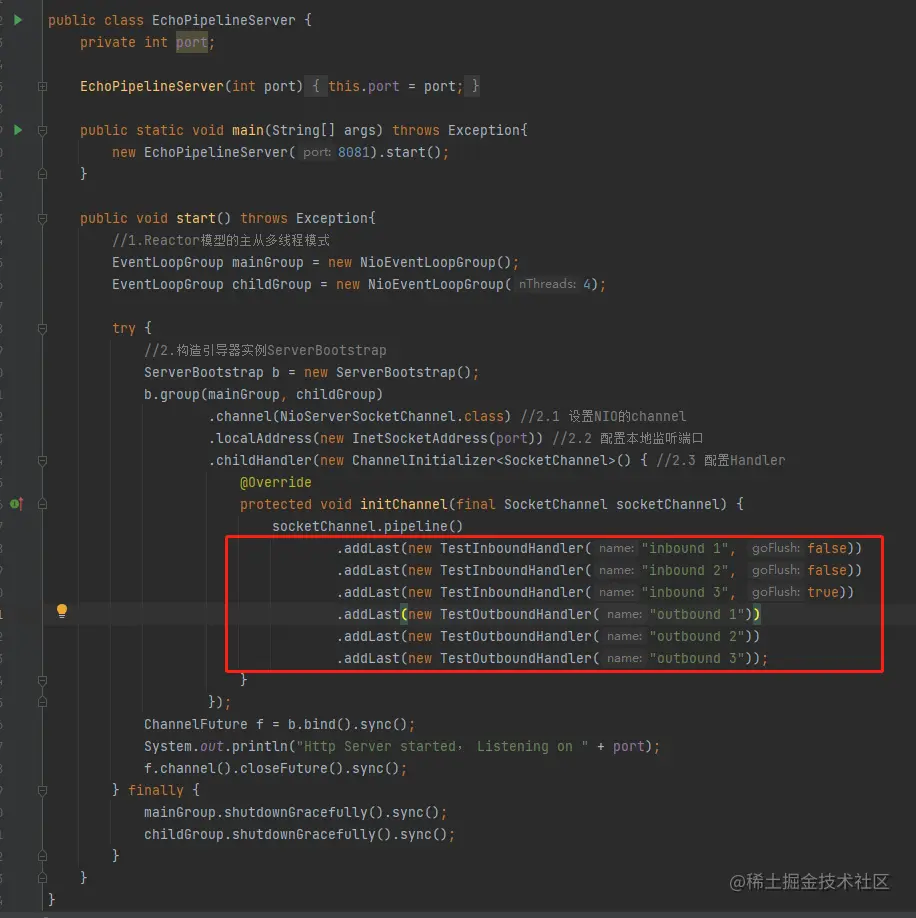Click the string "inbound 1"
Screen dimensions: 916x918
pos(685,549)
